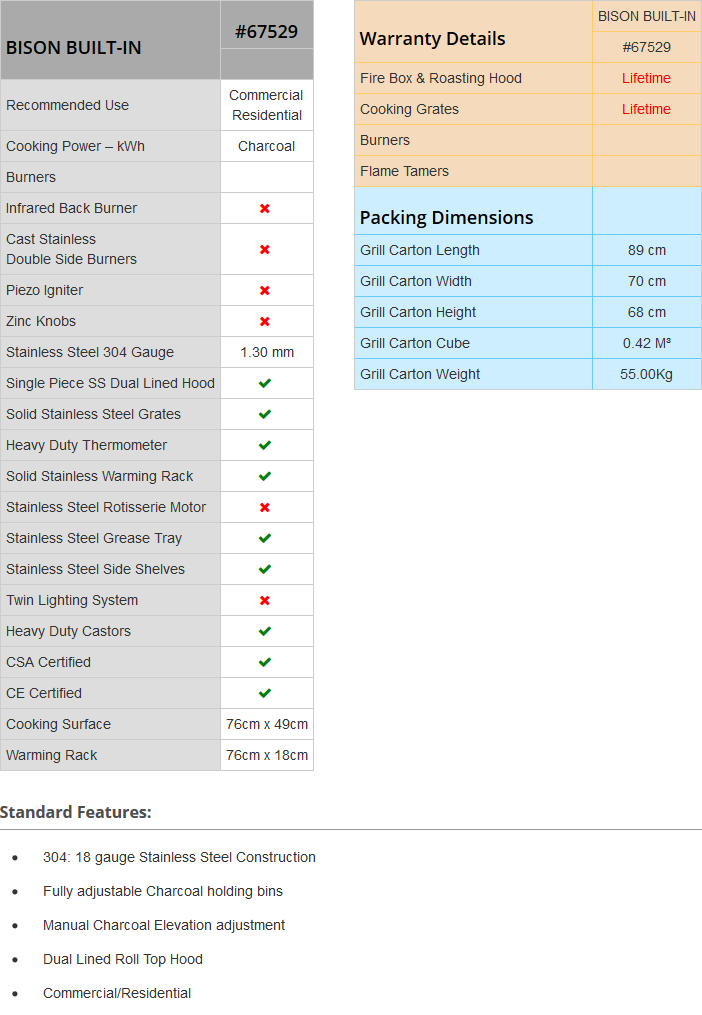The height and width of the screenshot is (1015, 702).
Task: Click the red cross for Twin Lighting System
Action: coord(264,601)
